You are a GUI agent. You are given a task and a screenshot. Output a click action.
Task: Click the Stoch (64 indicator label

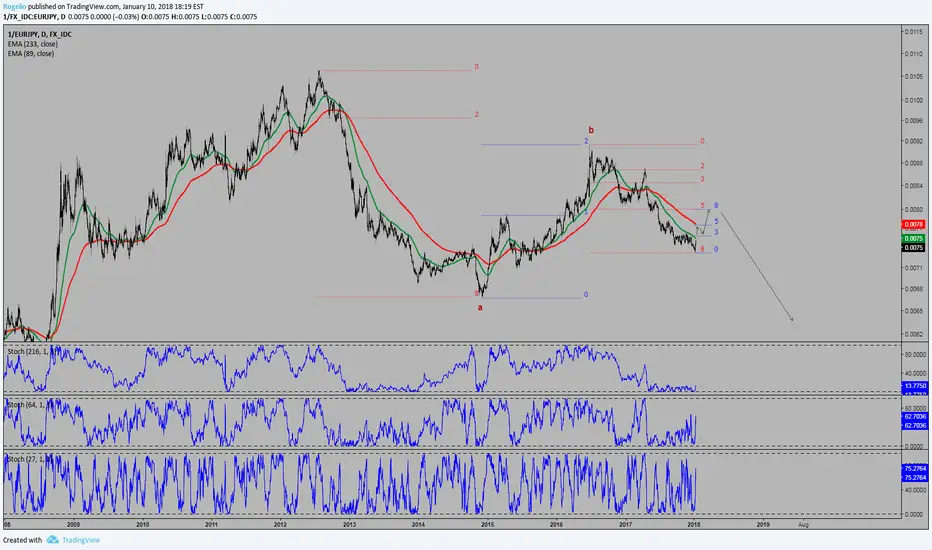click(x=24, y=404)
